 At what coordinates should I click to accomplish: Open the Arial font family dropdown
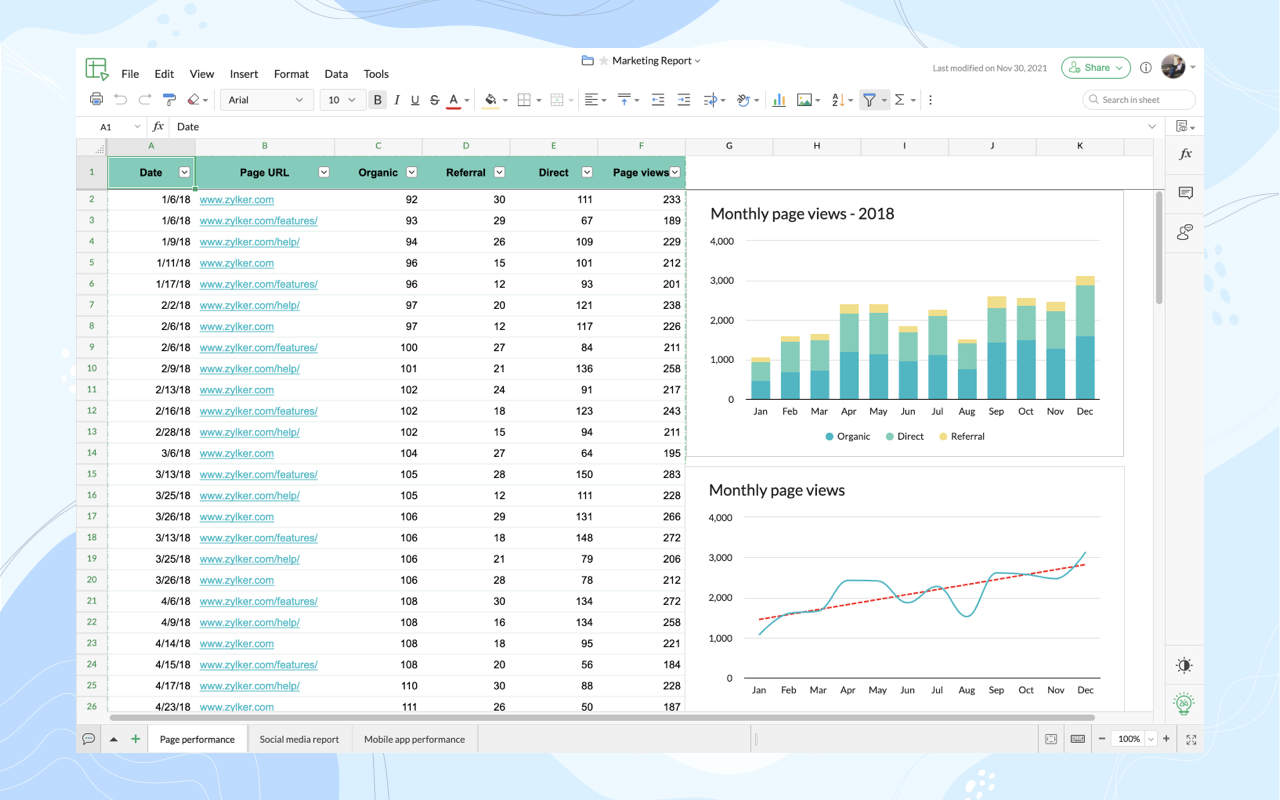[x=266, y=100]
